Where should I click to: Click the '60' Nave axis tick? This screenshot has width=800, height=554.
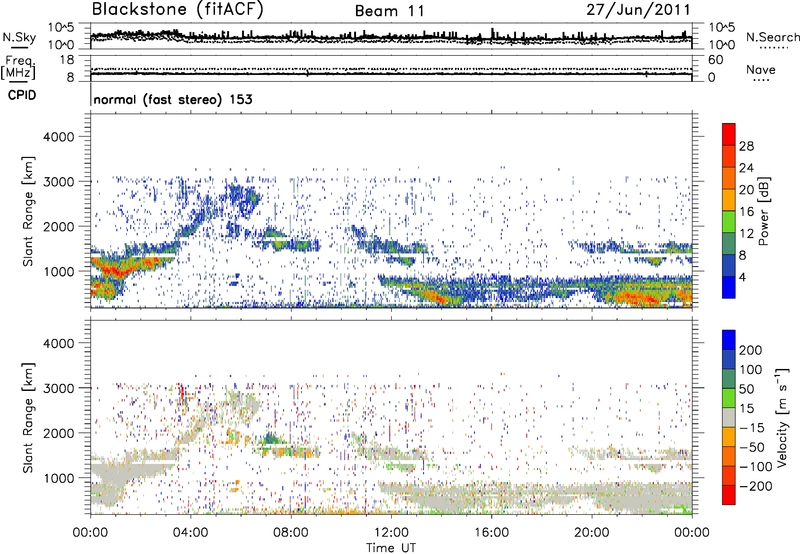(x=716, y=60)
